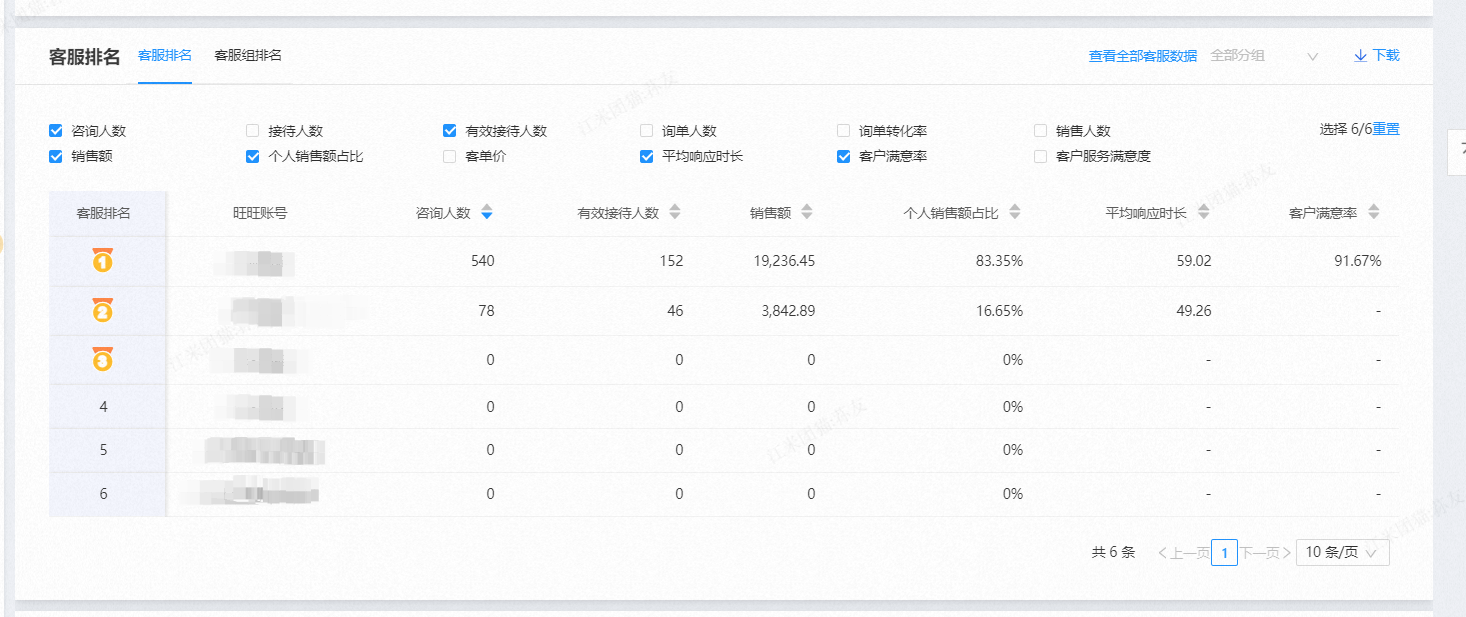This screenshot has height=617, width=1466.
Task: Click the 78 consultation count cell
Action: click(x=486, y=311)
